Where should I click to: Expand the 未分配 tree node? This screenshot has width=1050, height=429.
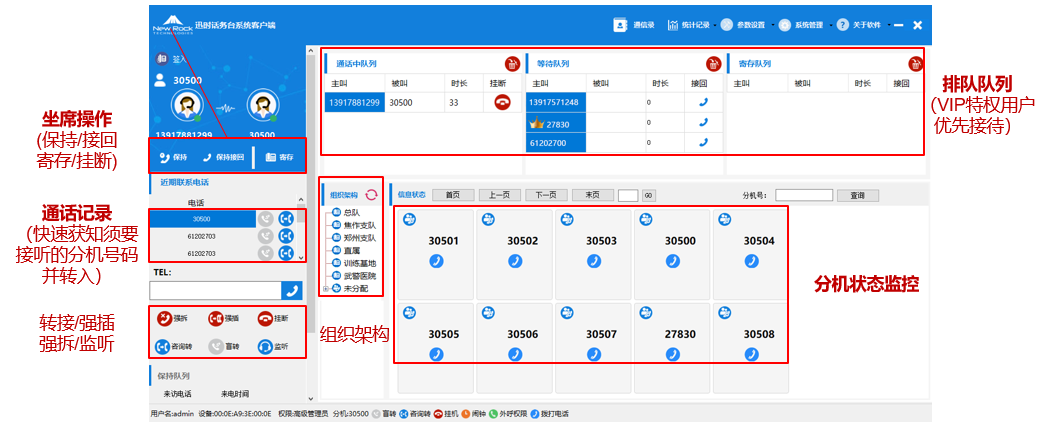click(x=325, y=288)
